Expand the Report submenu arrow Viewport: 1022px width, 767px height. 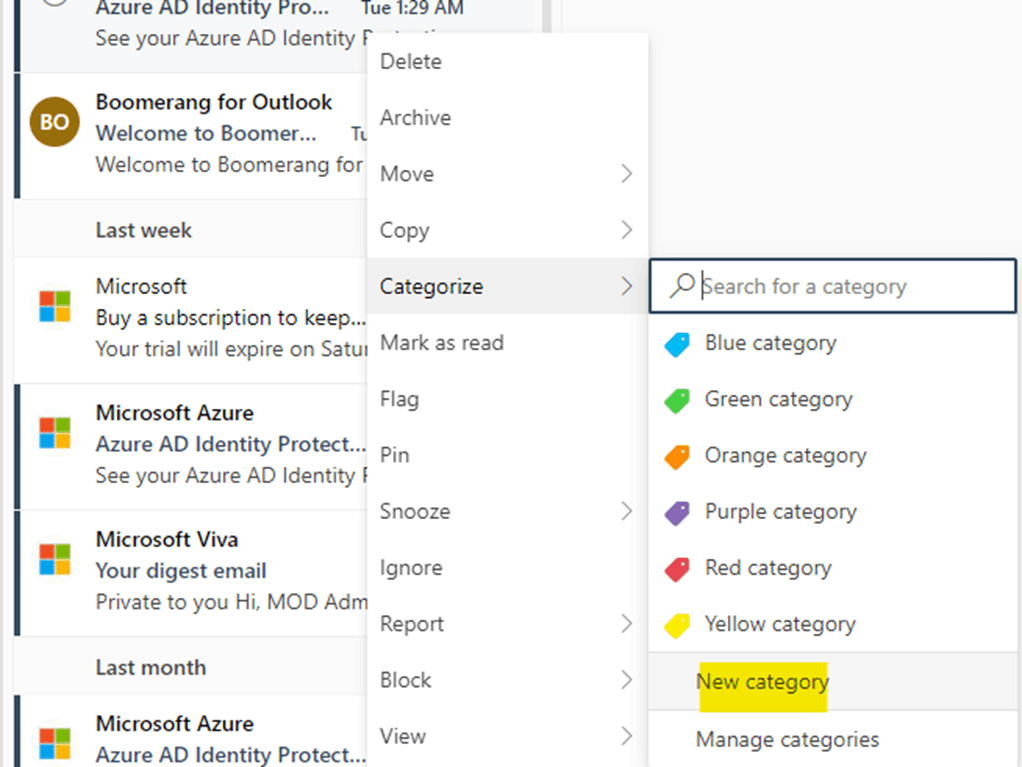click(x=626, y=624)
